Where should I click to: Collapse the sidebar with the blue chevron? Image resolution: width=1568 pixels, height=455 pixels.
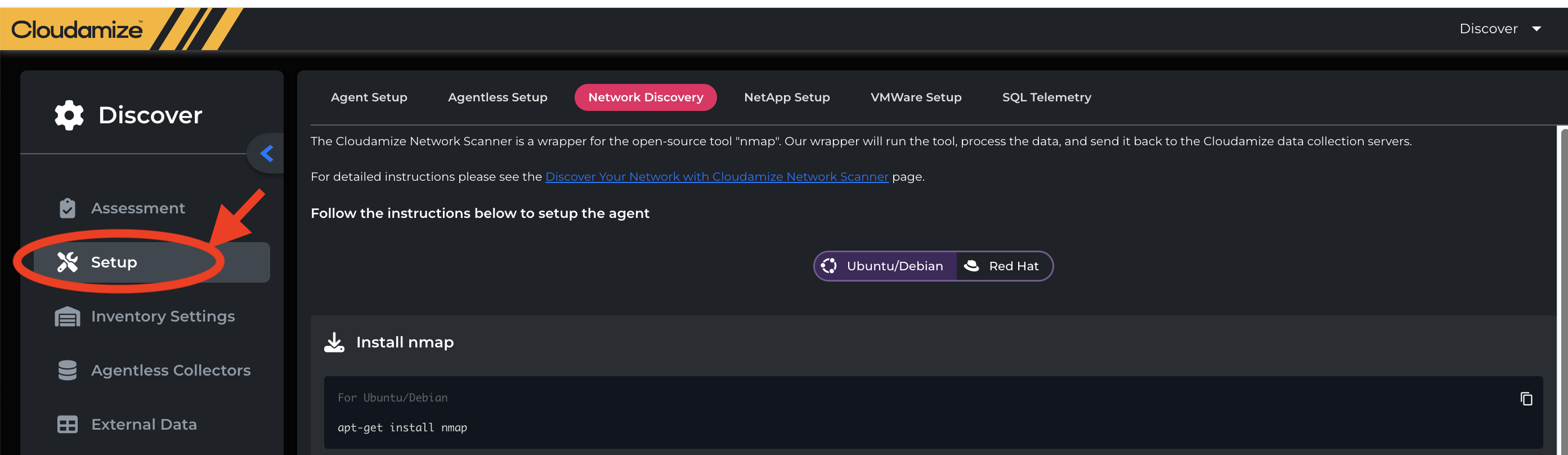[267, 154]
